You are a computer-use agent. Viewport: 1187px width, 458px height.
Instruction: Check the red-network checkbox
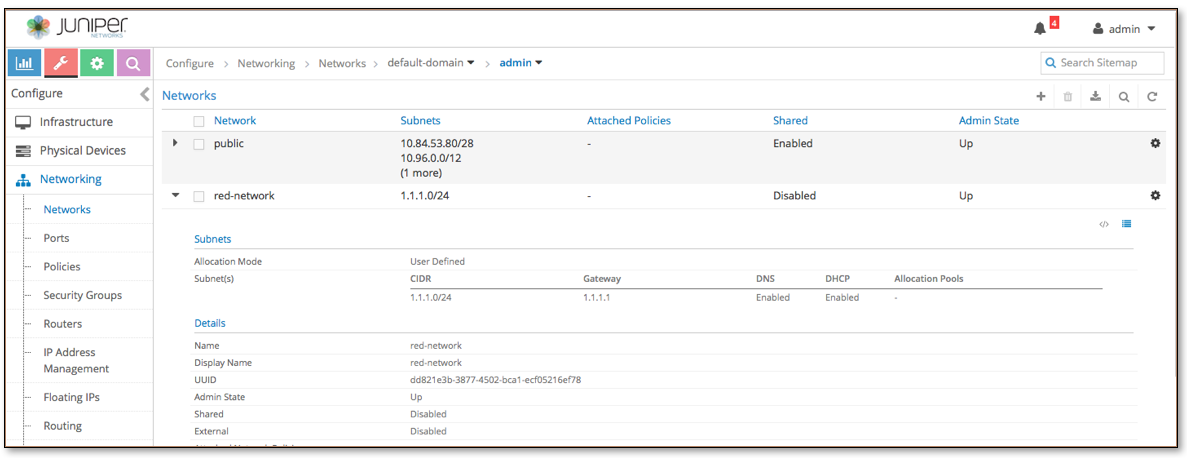click(199, 196)
